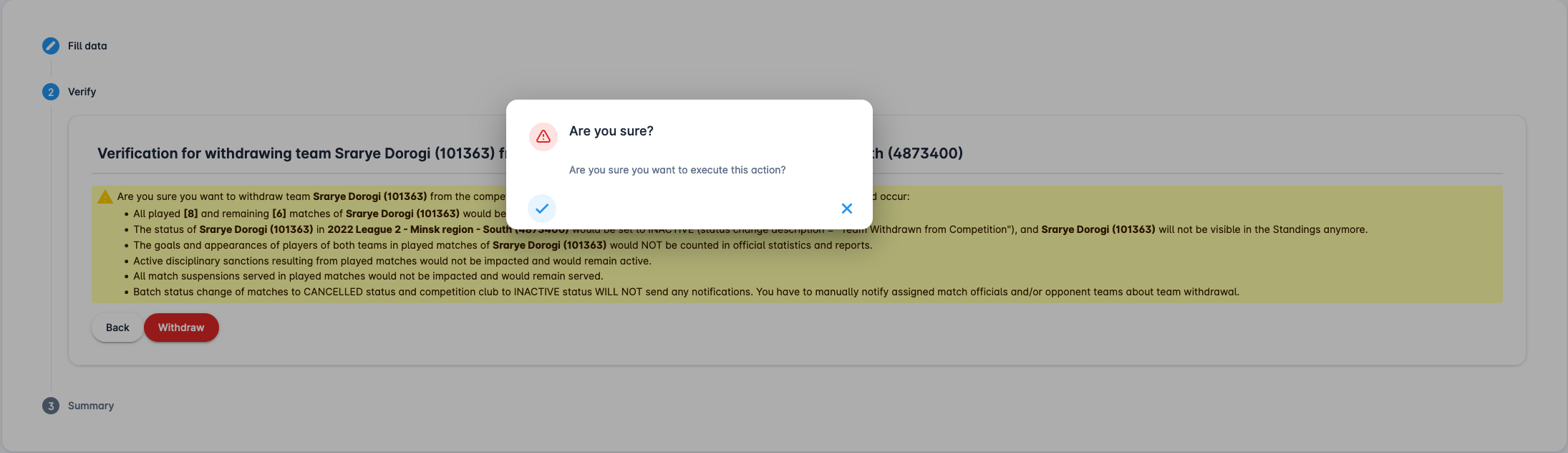The image size is (1568, 453).
Task: Click the "Are you sure?" dialog heading
Action: point(611,131)
